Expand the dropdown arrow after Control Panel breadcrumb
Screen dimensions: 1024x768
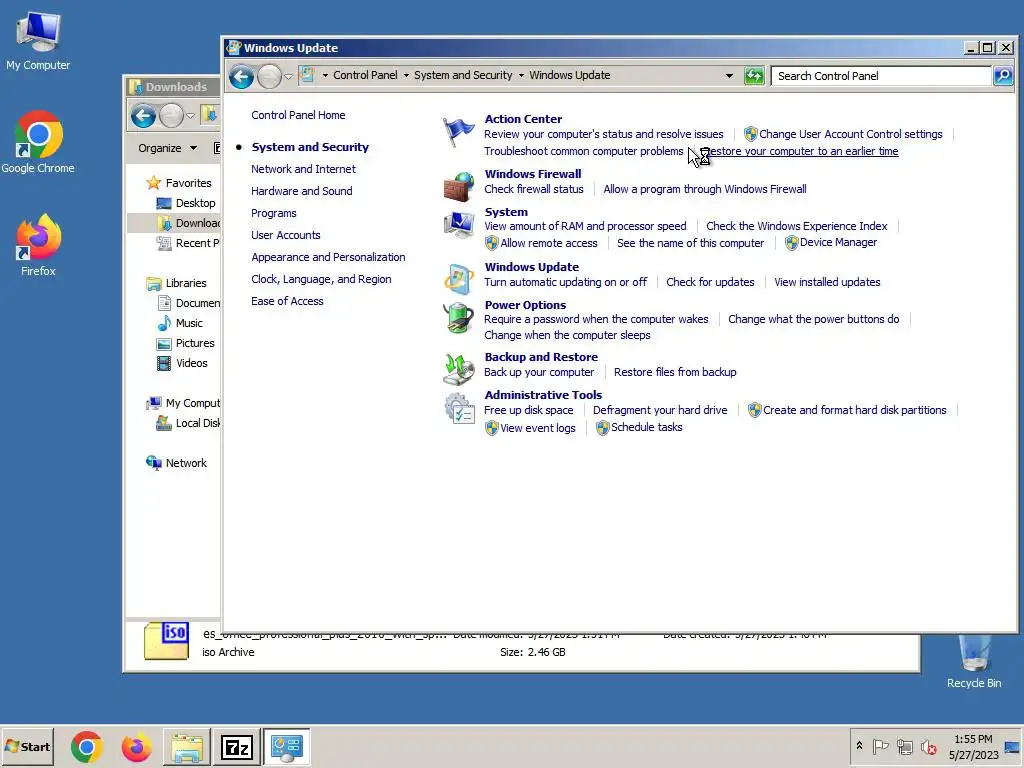406,76
